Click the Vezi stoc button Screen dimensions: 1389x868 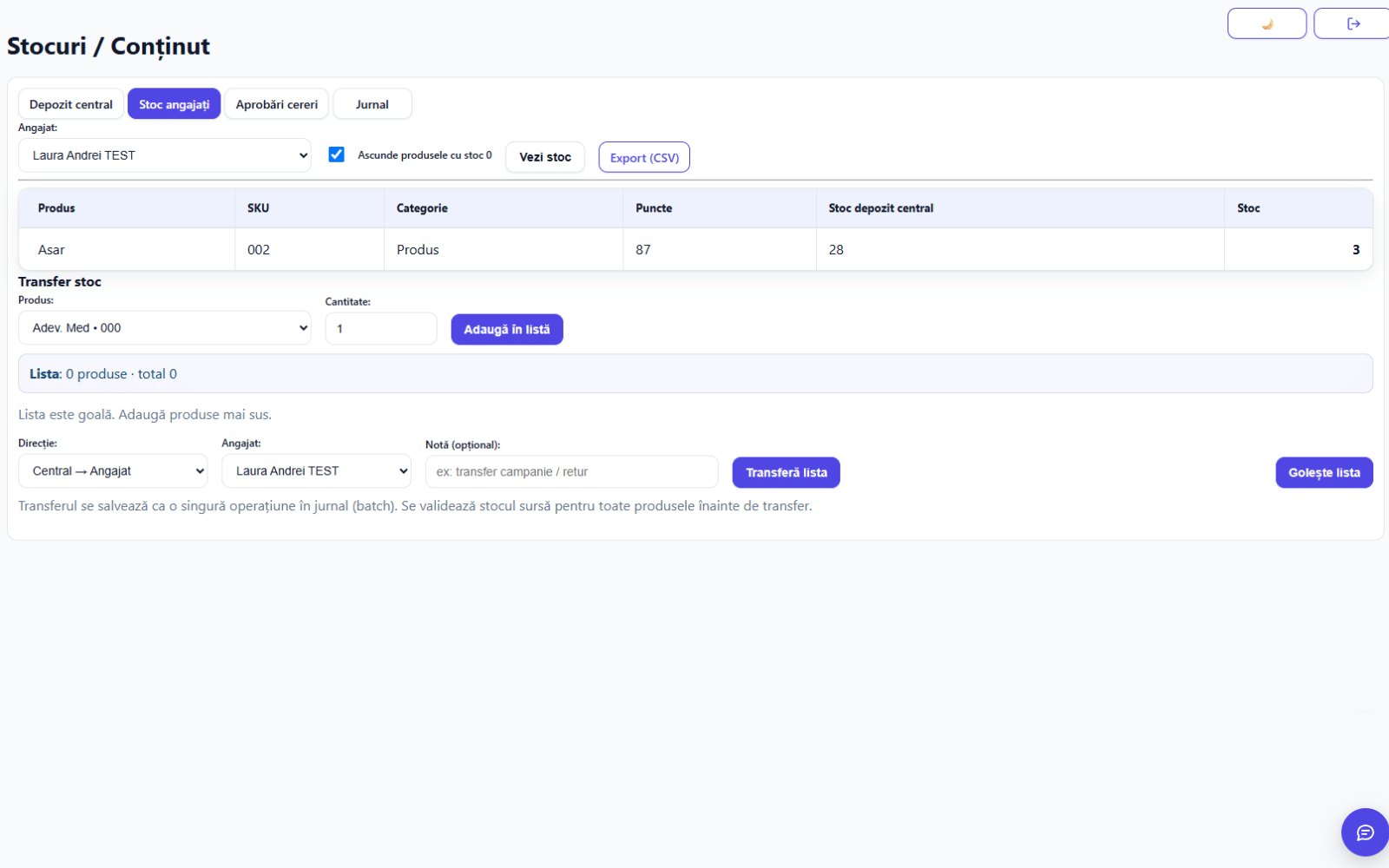[545, 157]
